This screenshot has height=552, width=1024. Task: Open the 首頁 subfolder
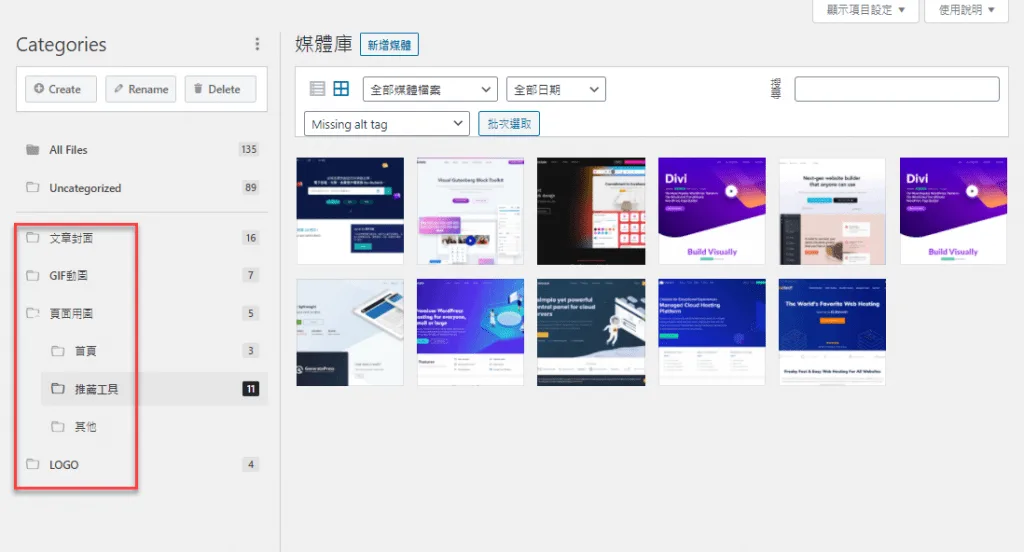154,351
